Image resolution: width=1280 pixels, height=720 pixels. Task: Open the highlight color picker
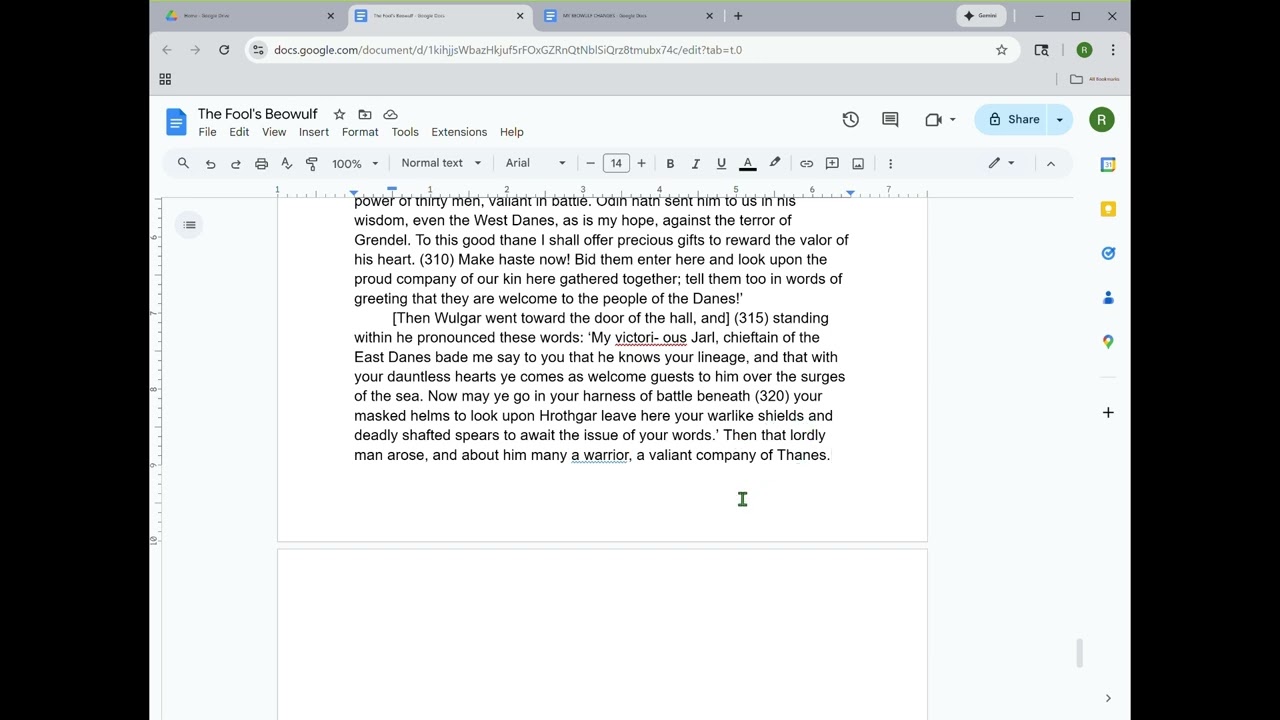(774, 163)
